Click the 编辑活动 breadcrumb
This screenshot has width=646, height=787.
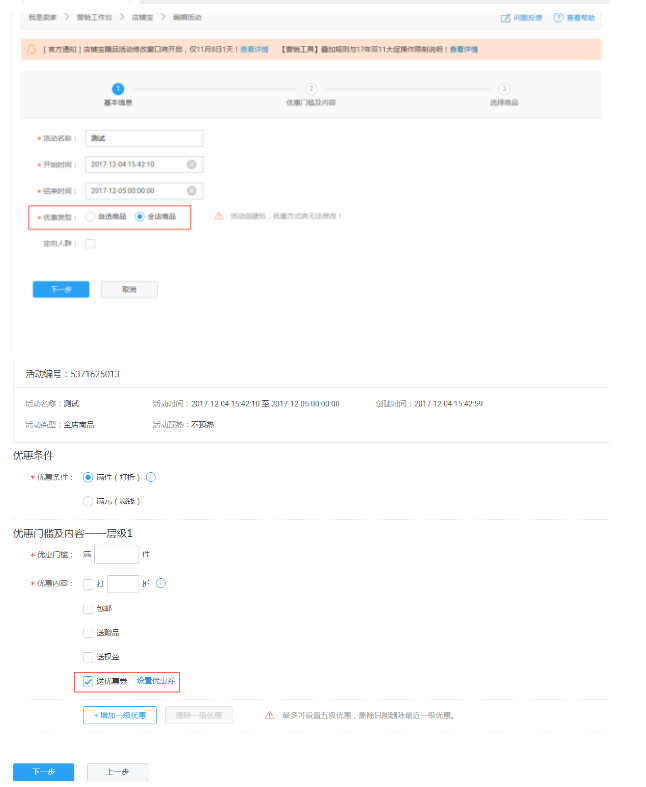[x=187, y=18]
